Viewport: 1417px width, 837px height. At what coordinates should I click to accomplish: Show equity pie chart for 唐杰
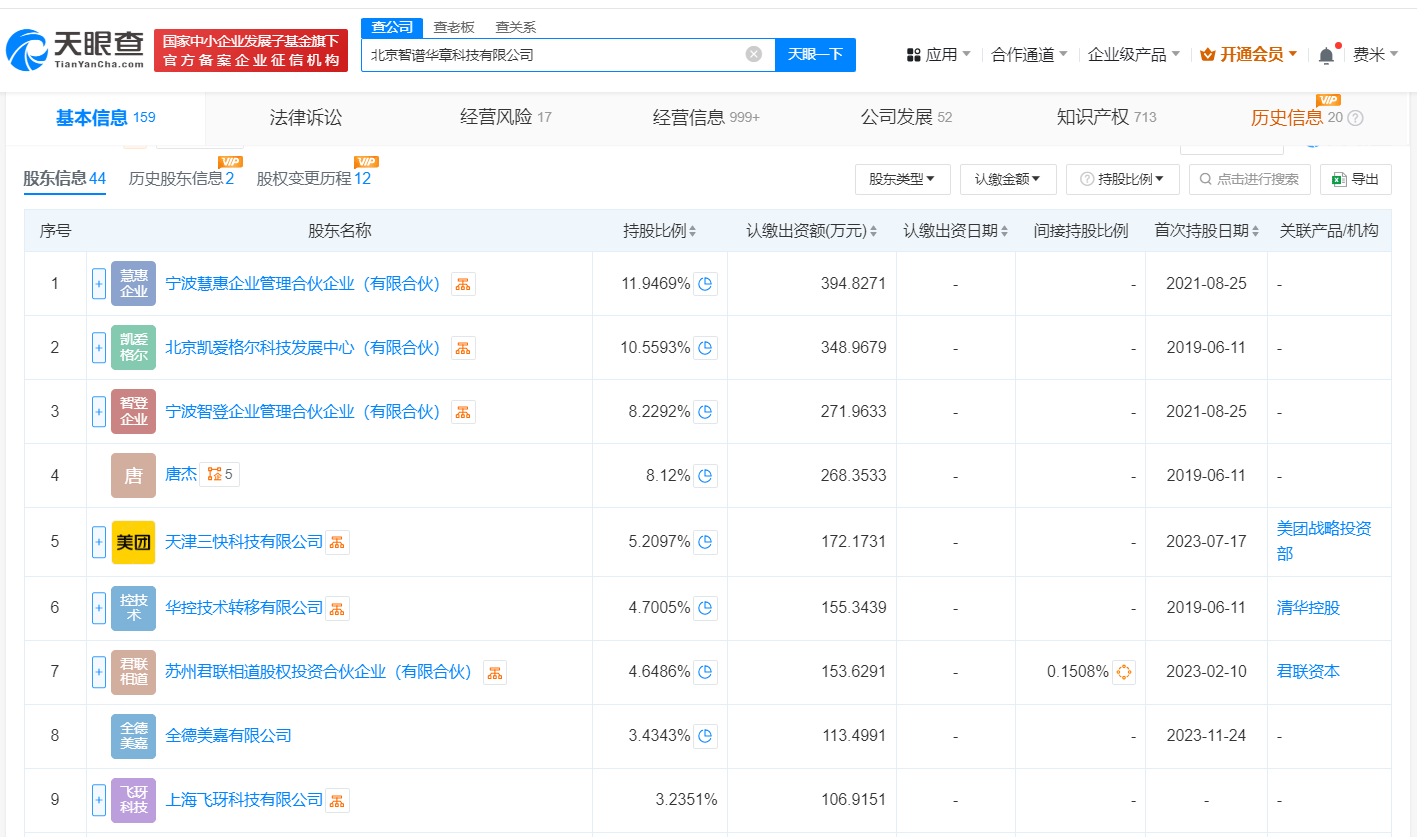tap(705, 476)
